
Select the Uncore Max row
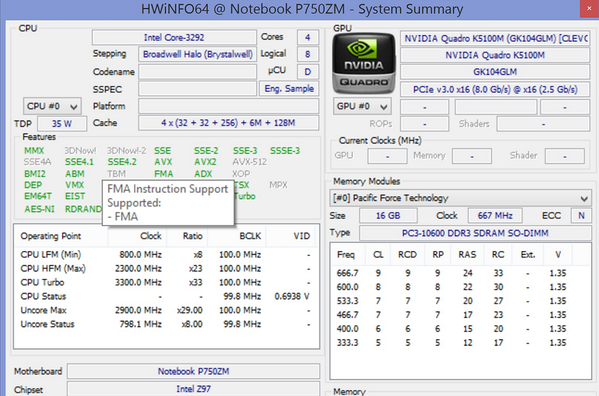tap(166, 310)
